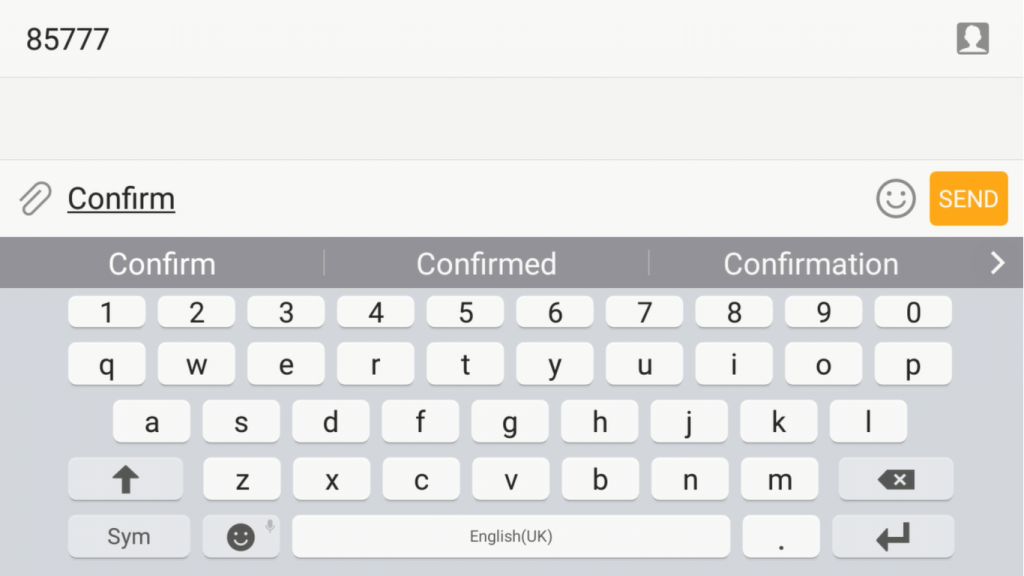Screen dimensions: 1024x576
Task: Tap the backspace delete key
Action: pyautogui.click(x=896, y=479)
